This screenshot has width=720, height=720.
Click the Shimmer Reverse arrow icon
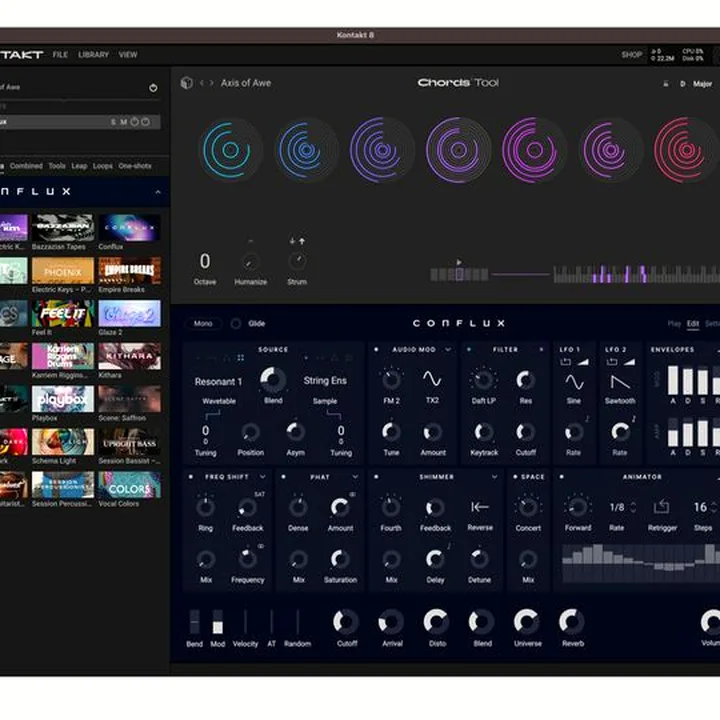[480, 507]
